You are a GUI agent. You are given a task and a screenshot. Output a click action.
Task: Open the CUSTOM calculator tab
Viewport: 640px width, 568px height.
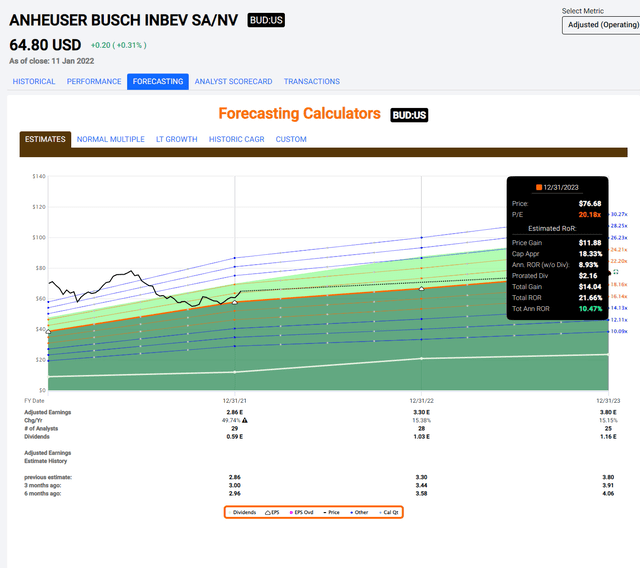click(x=291, y=139)
